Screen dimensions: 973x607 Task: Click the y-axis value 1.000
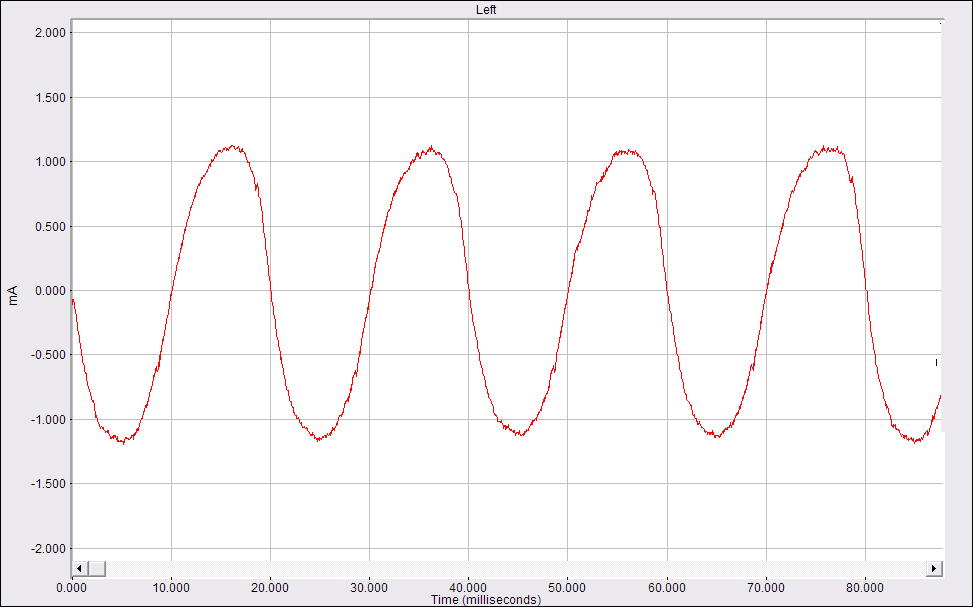tap(50, 162)
